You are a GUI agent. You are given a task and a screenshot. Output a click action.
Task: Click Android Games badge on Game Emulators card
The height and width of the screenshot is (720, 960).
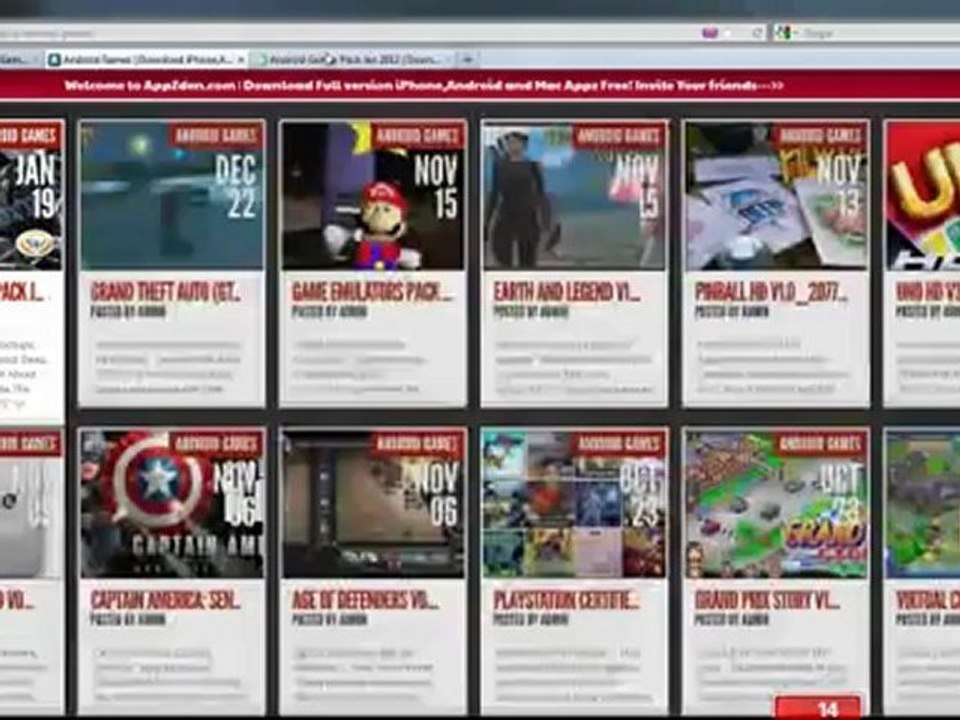(418, 135)
